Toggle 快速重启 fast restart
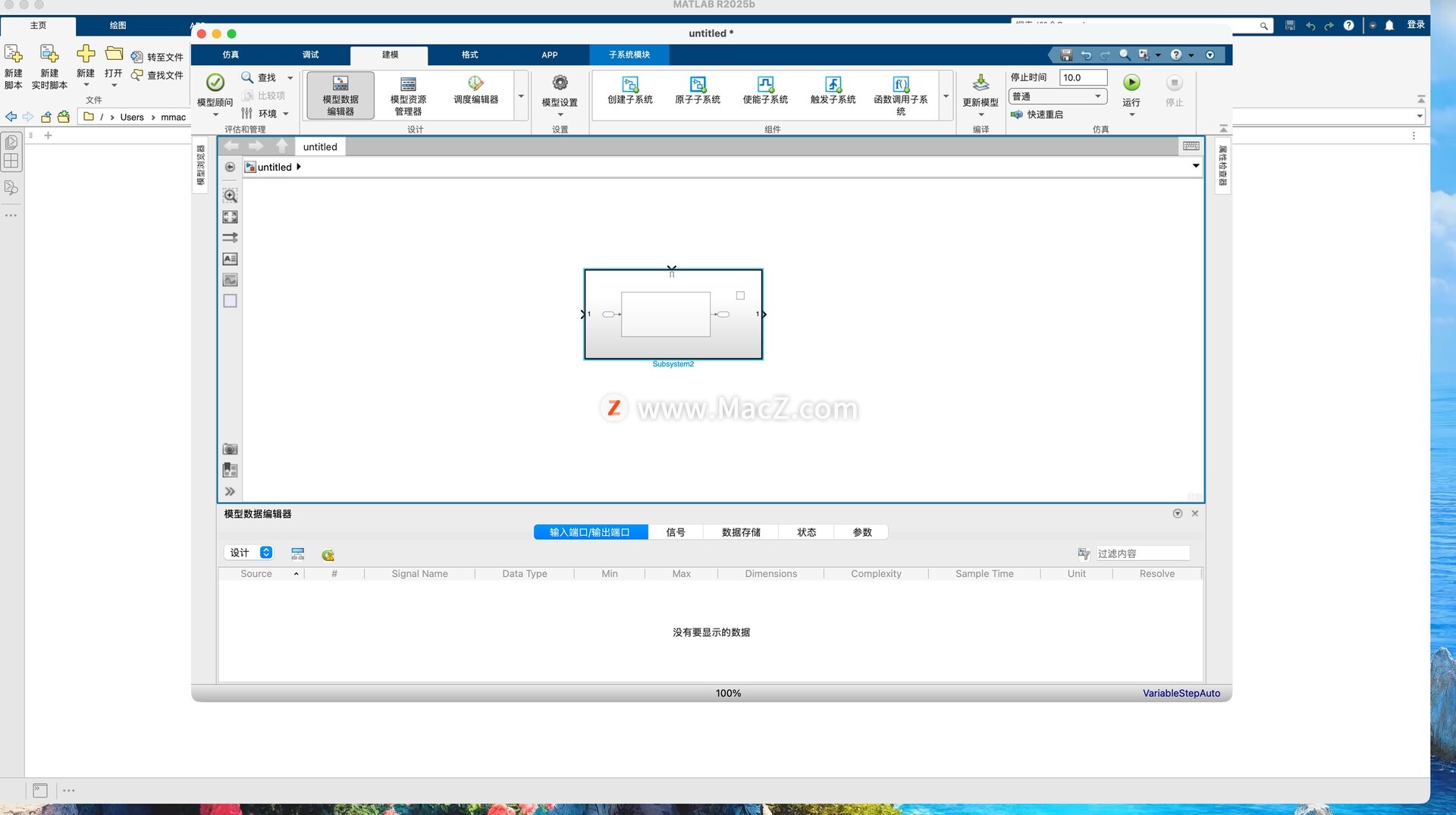The image size is (1456, 815). click(x=1037, y=114)
